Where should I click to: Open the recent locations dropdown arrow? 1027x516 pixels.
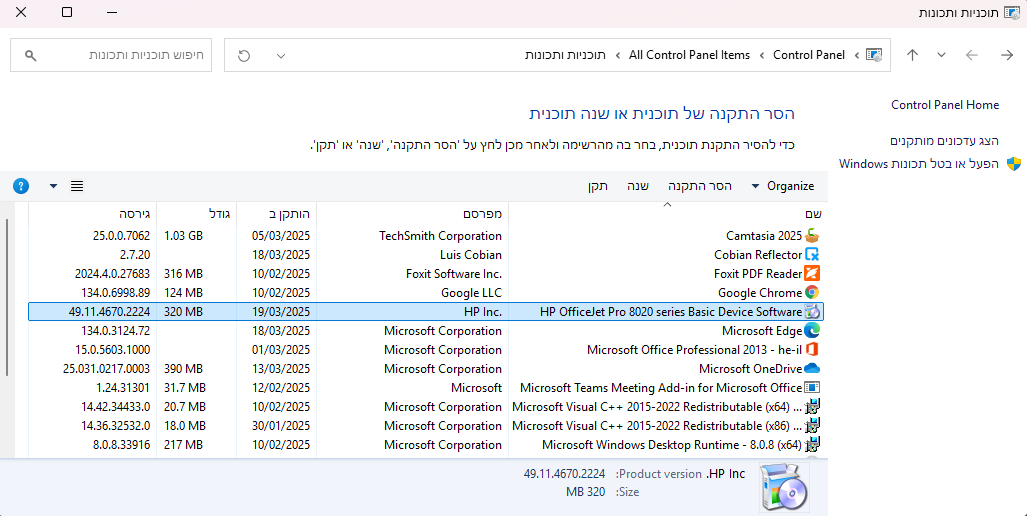click(941, 56)
